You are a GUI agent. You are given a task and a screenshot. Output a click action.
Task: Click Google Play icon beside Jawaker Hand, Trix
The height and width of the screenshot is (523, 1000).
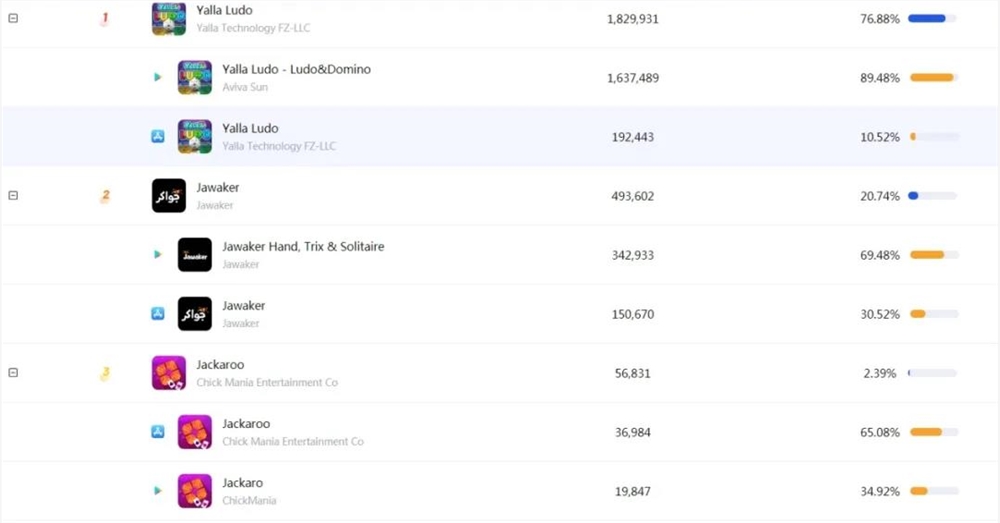[x=157, y=255]
